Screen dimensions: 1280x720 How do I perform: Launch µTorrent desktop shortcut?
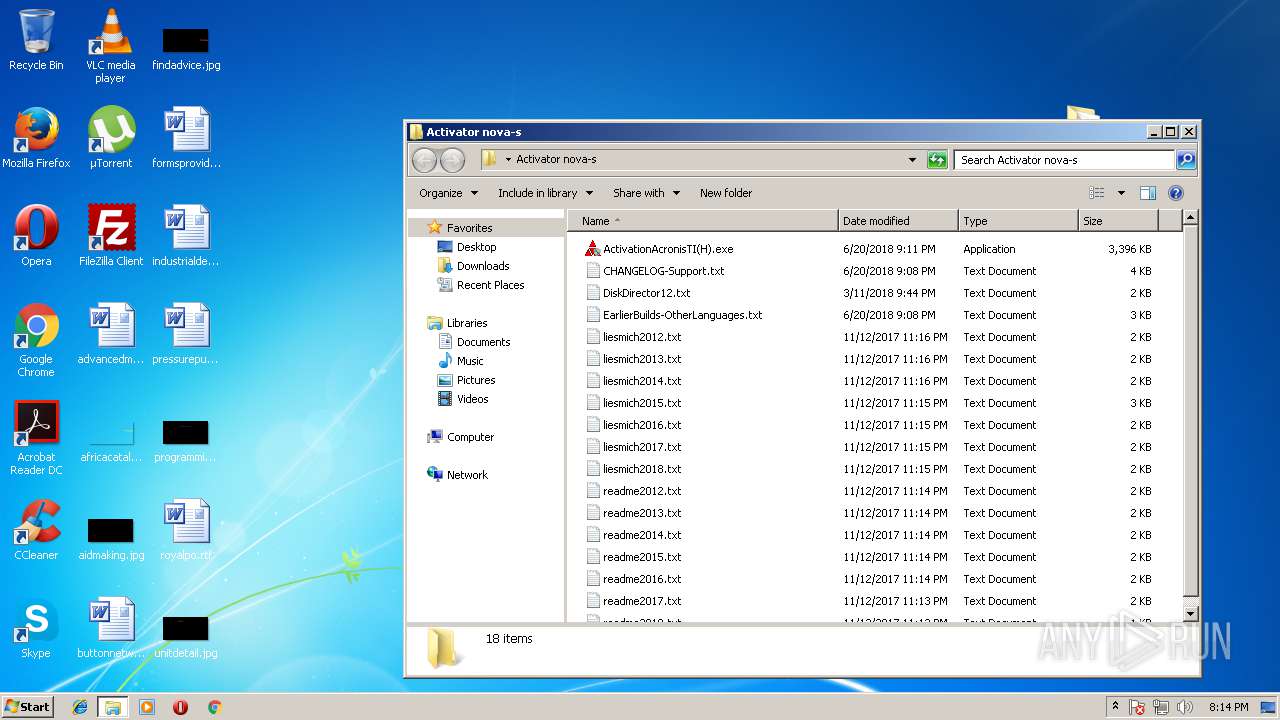point(111,138)
